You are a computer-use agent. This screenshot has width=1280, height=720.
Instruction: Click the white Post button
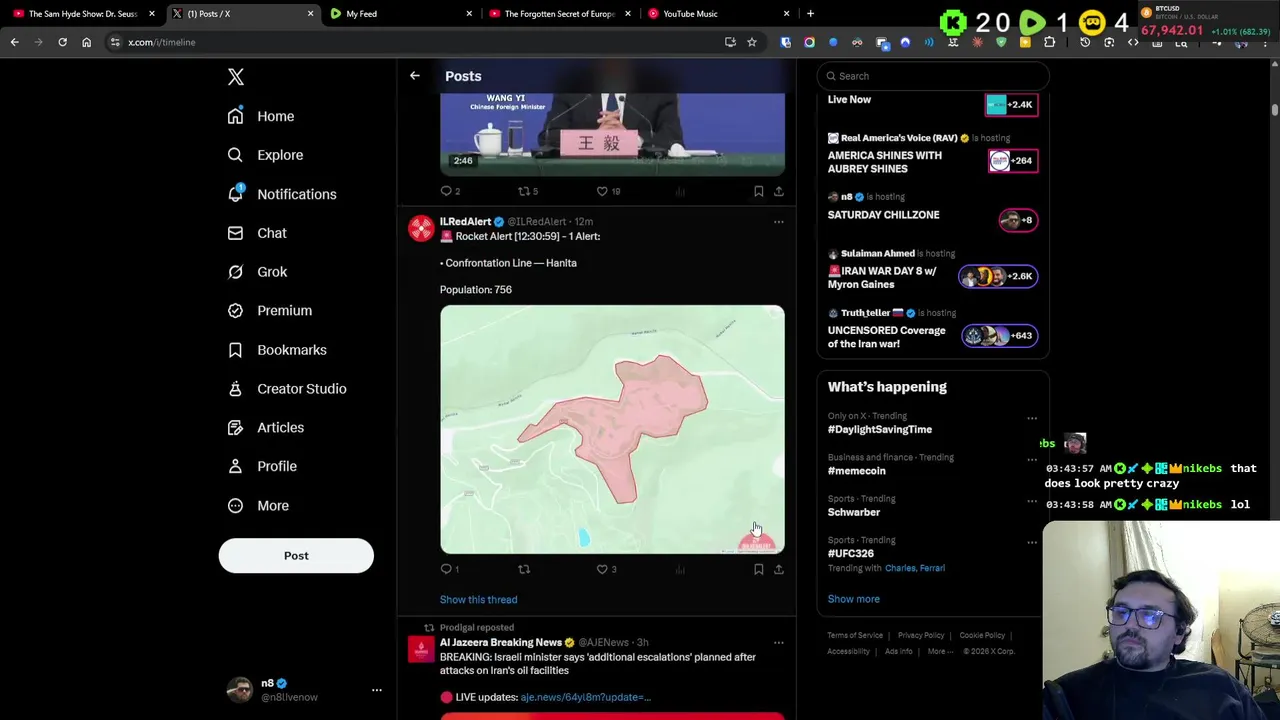tap(296, 556)
